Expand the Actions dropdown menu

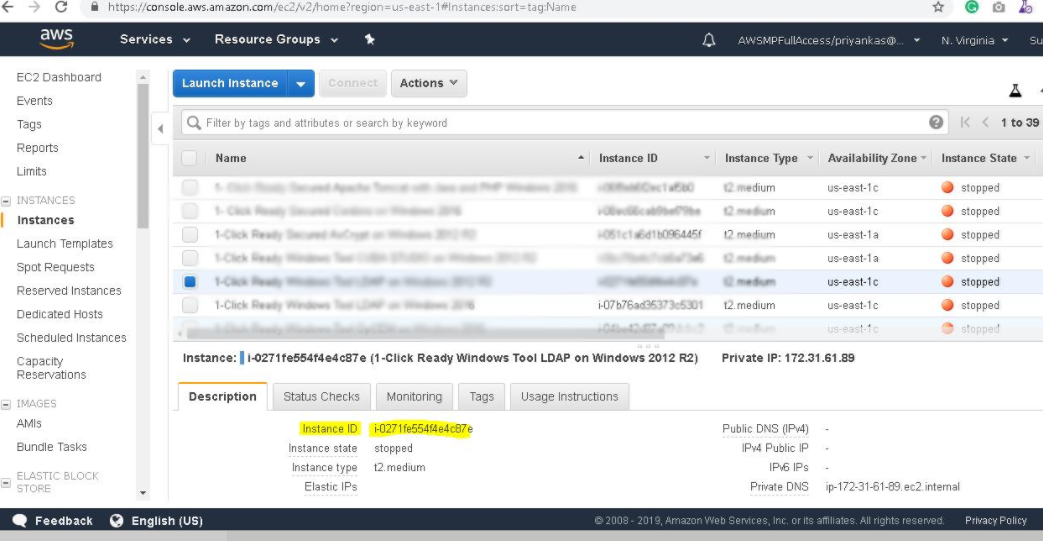coord(428,84)
